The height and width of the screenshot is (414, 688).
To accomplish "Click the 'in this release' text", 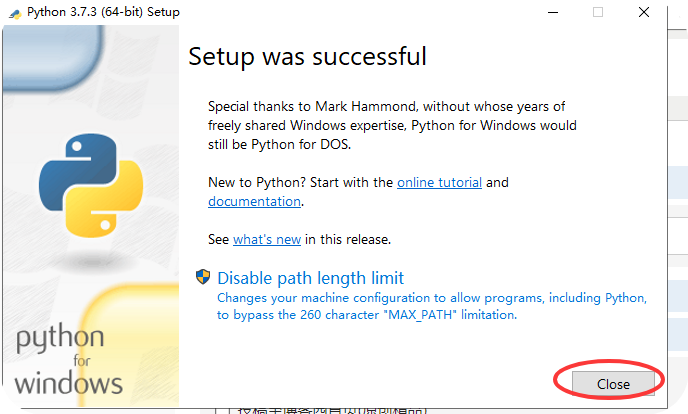I will [347, 240].
